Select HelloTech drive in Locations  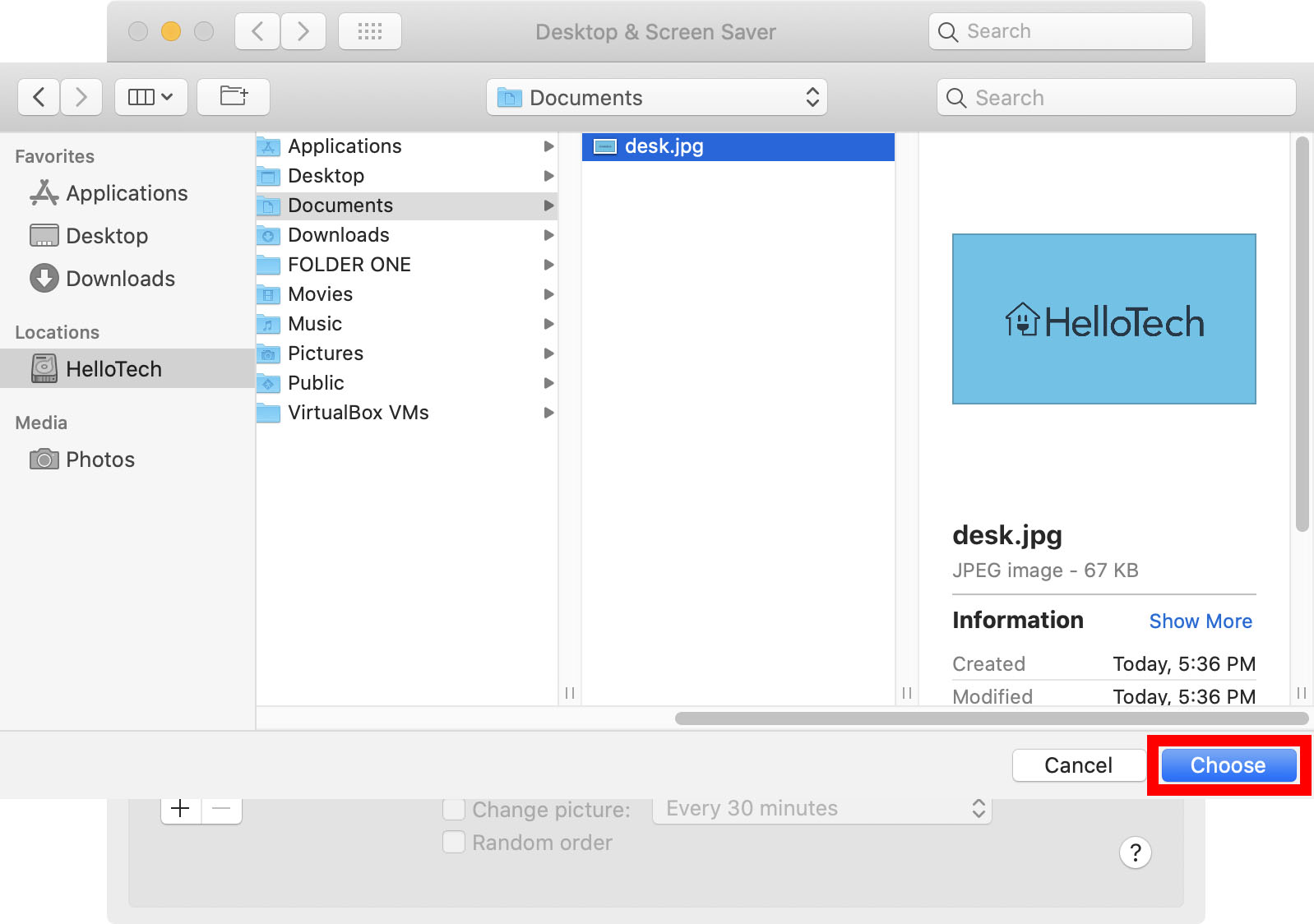[127, 368]
